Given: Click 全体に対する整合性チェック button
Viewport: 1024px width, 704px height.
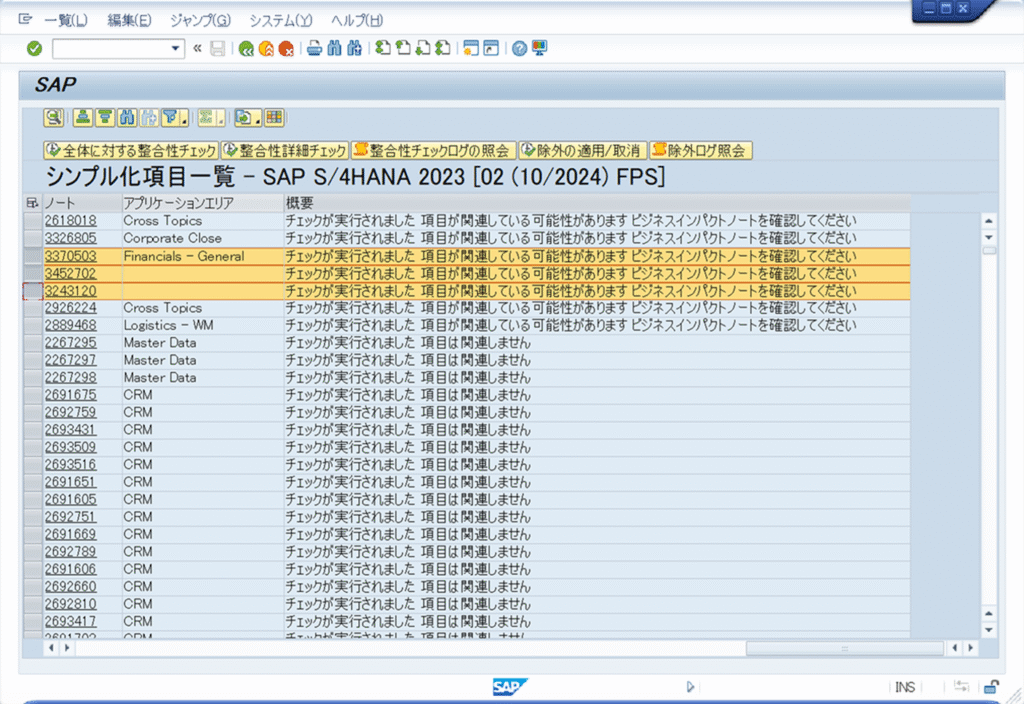Looking at the screenshot, I should pos(131,151).
